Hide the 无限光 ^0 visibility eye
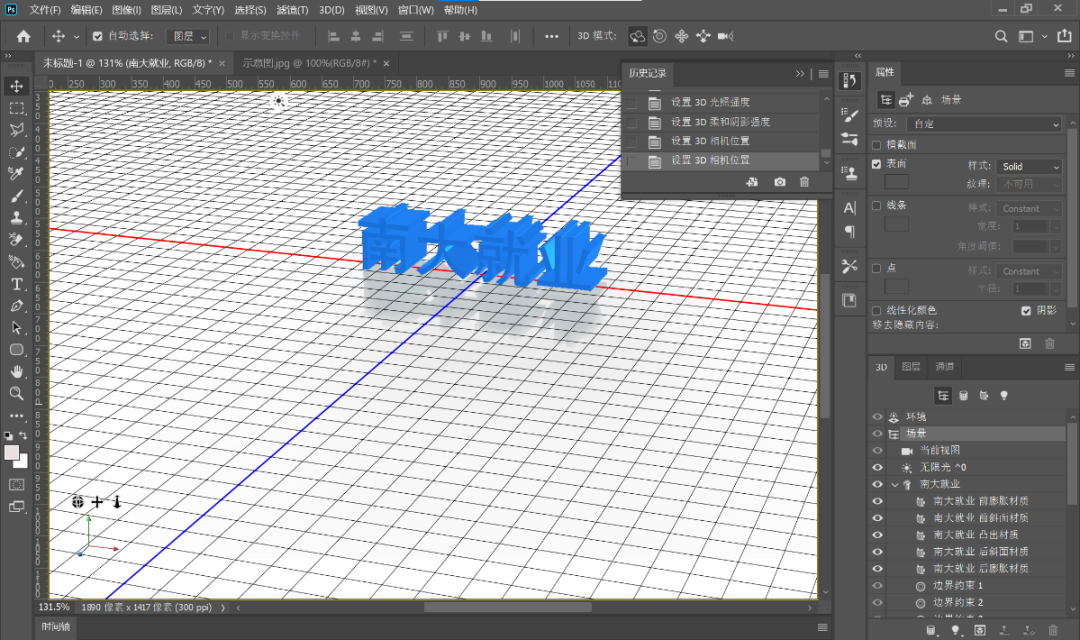Viewport: 1080px width, 640px height. coord(878,467)
